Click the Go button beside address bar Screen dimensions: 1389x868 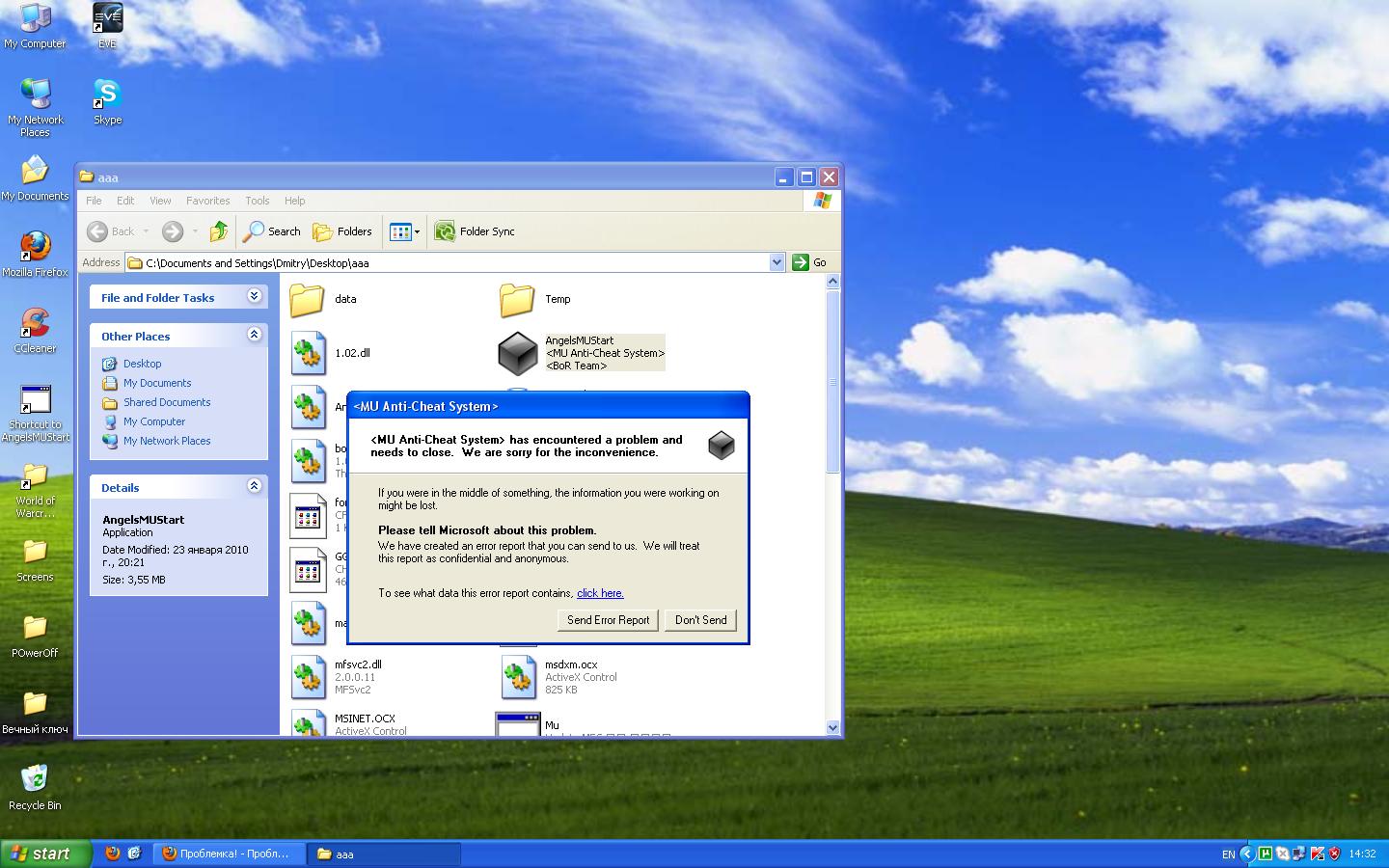click(810, 262)
